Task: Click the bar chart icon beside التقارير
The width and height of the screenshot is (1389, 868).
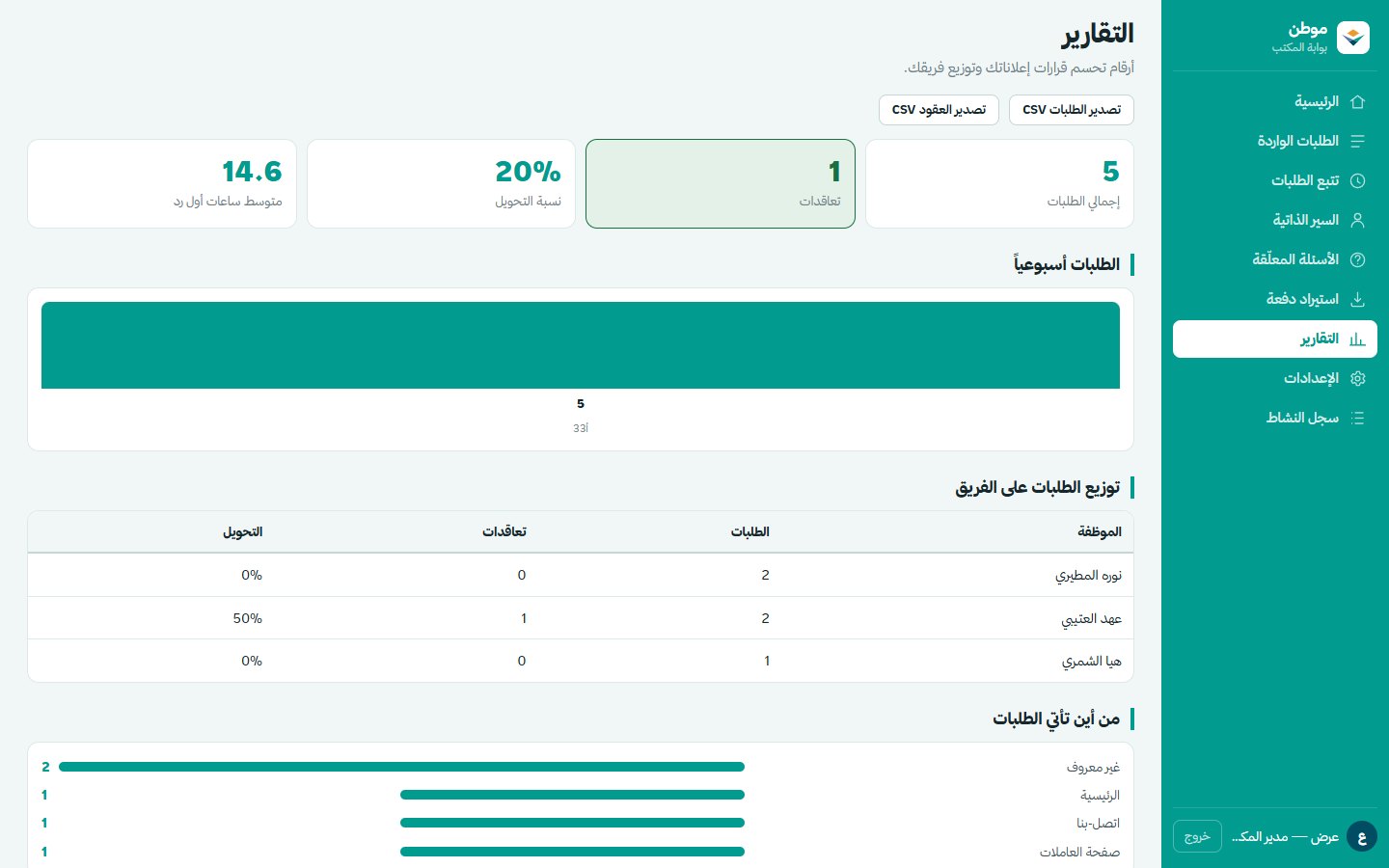Action: (1357, 339)
